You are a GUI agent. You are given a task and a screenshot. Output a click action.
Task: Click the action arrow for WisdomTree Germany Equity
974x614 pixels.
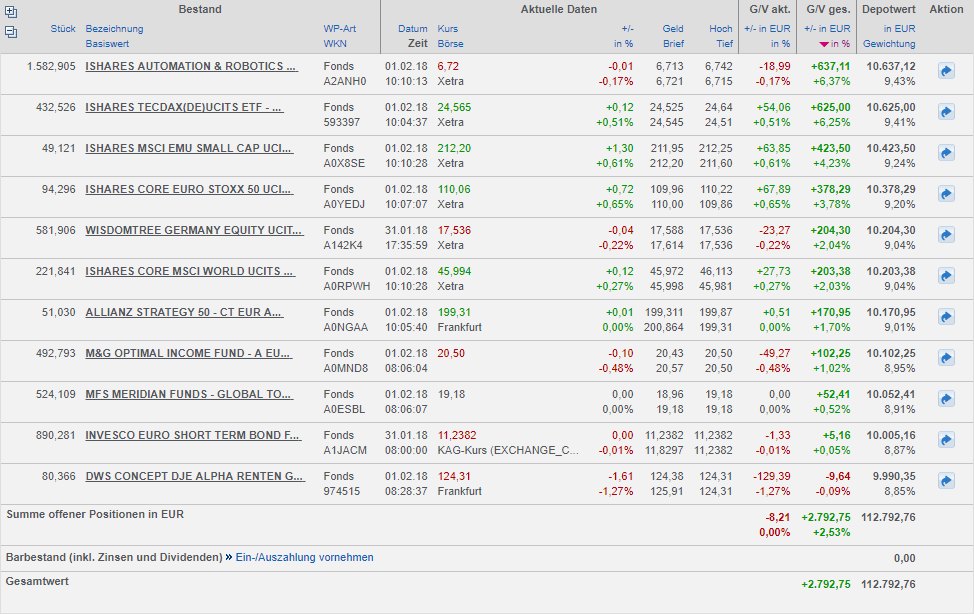coord(946,235)
